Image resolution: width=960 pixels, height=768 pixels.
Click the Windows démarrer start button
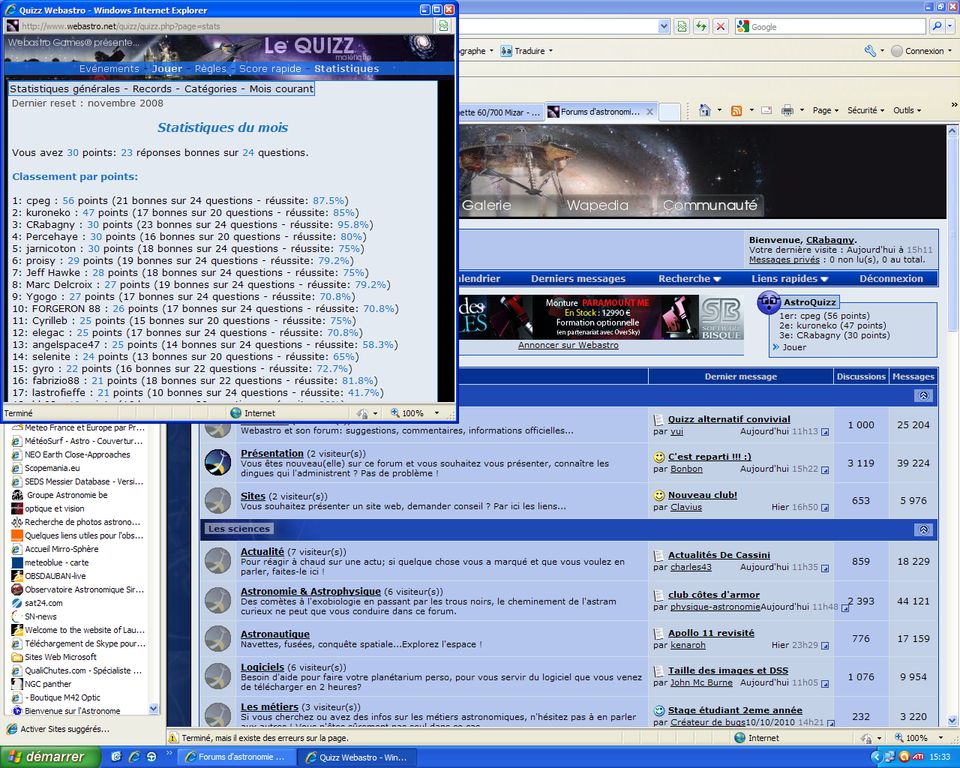pyautogui.click(x=50, y=757)
